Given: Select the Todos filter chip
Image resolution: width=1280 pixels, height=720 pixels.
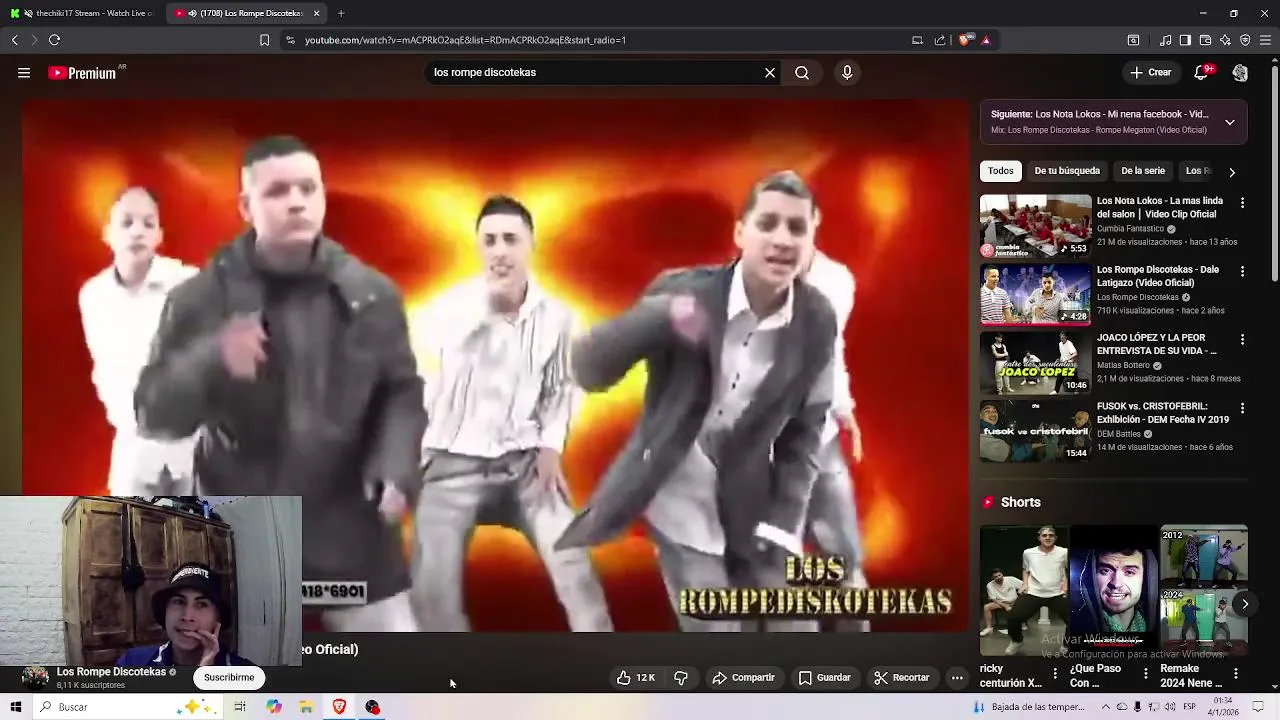Looking at the screenshot, I should click(1001, 171).
